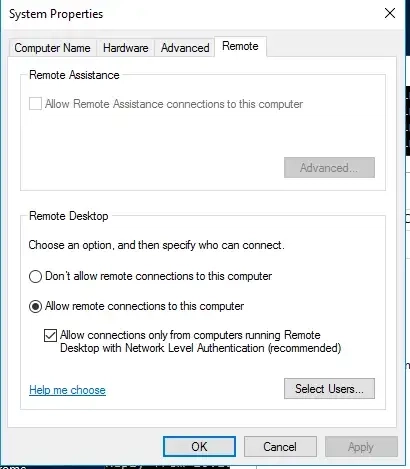The width and height of the screenshot is (410, 469).
Task: Click the Advanced... button under Remote Assistance
Action: click(x=329, y=168)
